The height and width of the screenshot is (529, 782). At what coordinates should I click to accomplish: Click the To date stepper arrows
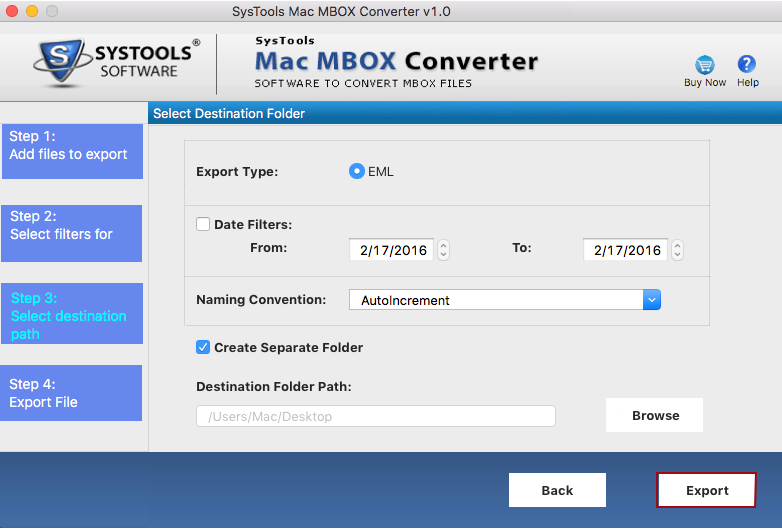coord(677,250)
